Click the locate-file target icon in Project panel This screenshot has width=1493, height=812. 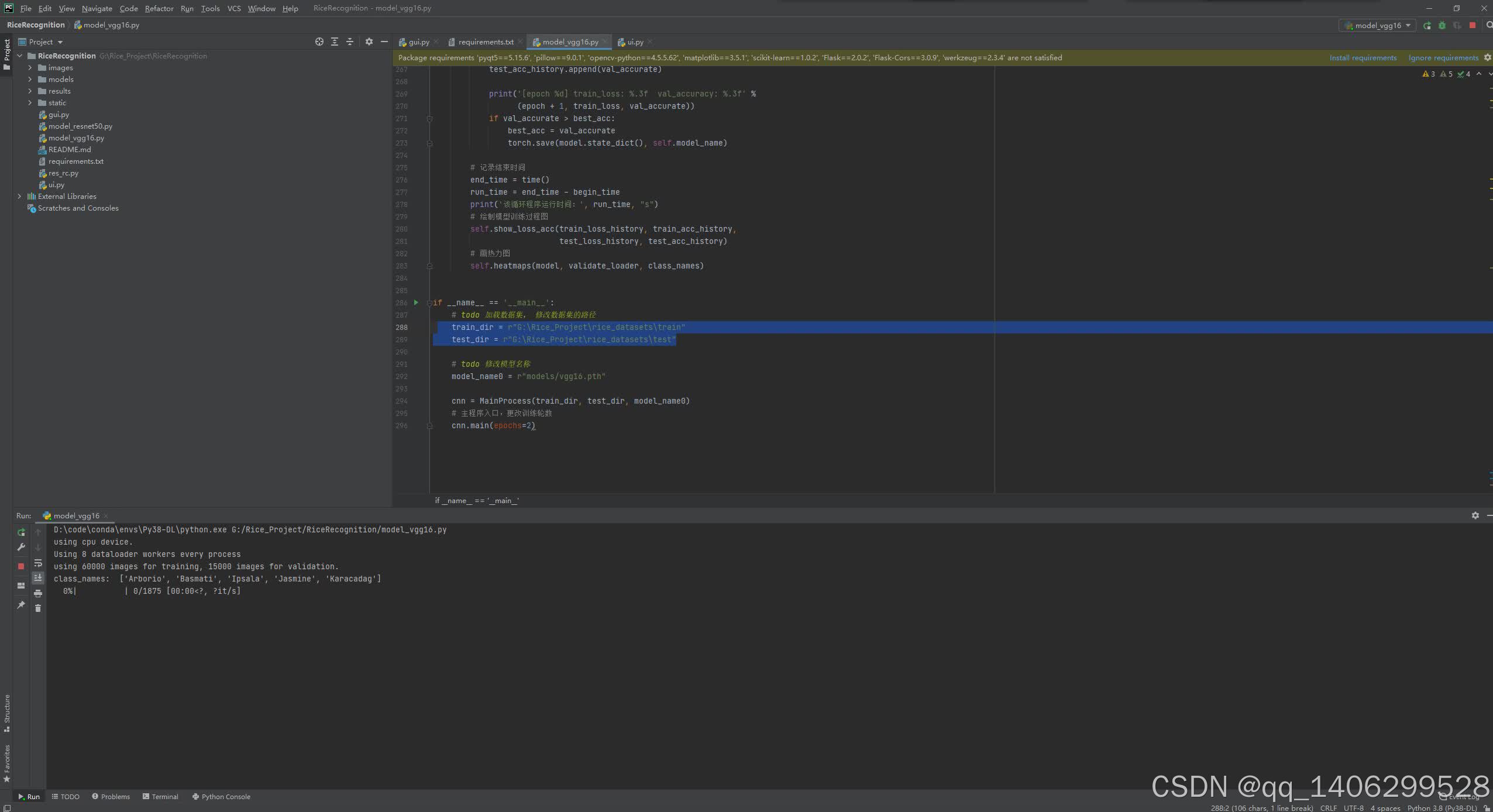[319, 42]
